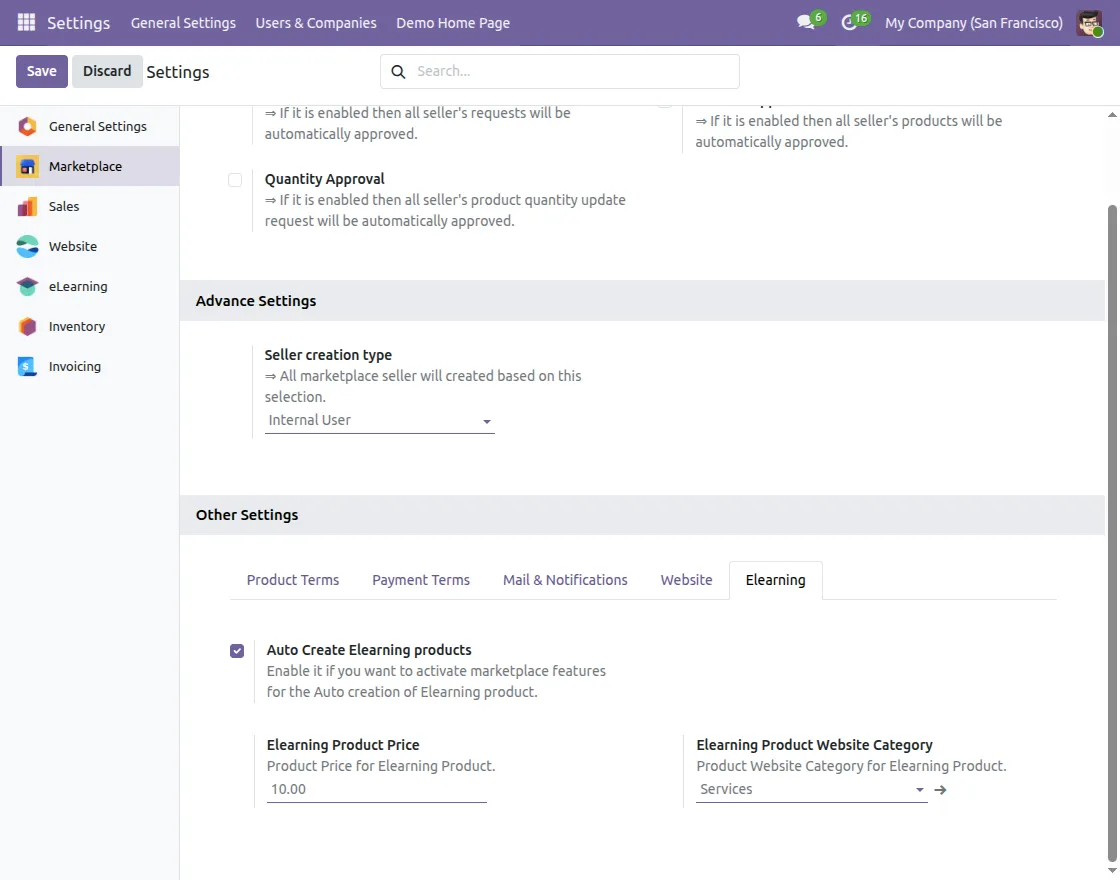
Task: Open the General Settings top menu
Action: coord(183,23)
